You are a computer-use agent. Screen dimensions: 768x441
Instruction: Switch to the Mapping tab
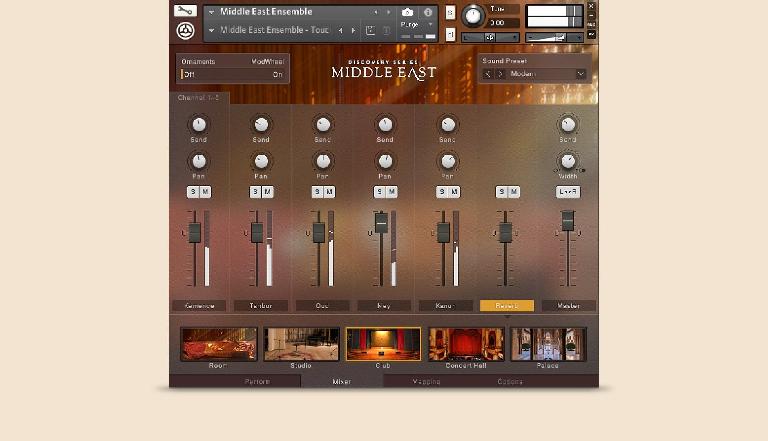point(426,381)
